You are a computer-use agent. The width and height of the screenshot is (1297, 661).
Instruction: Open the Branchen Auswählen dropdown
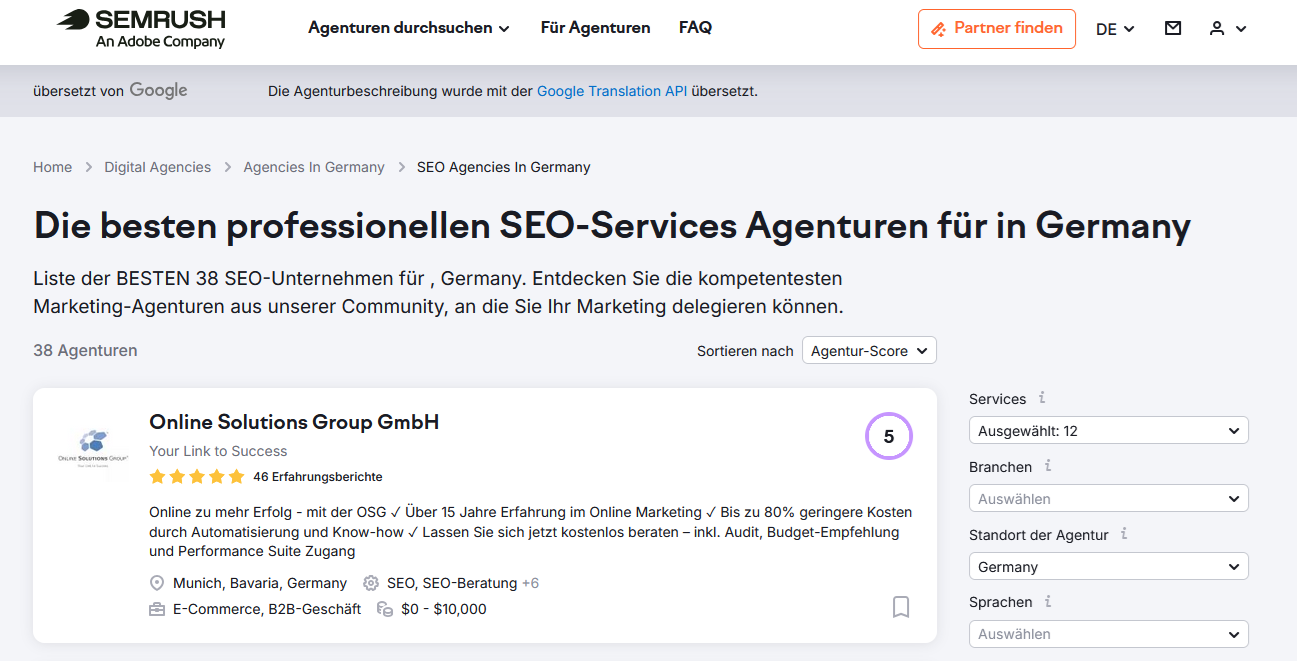(1109, 498)
